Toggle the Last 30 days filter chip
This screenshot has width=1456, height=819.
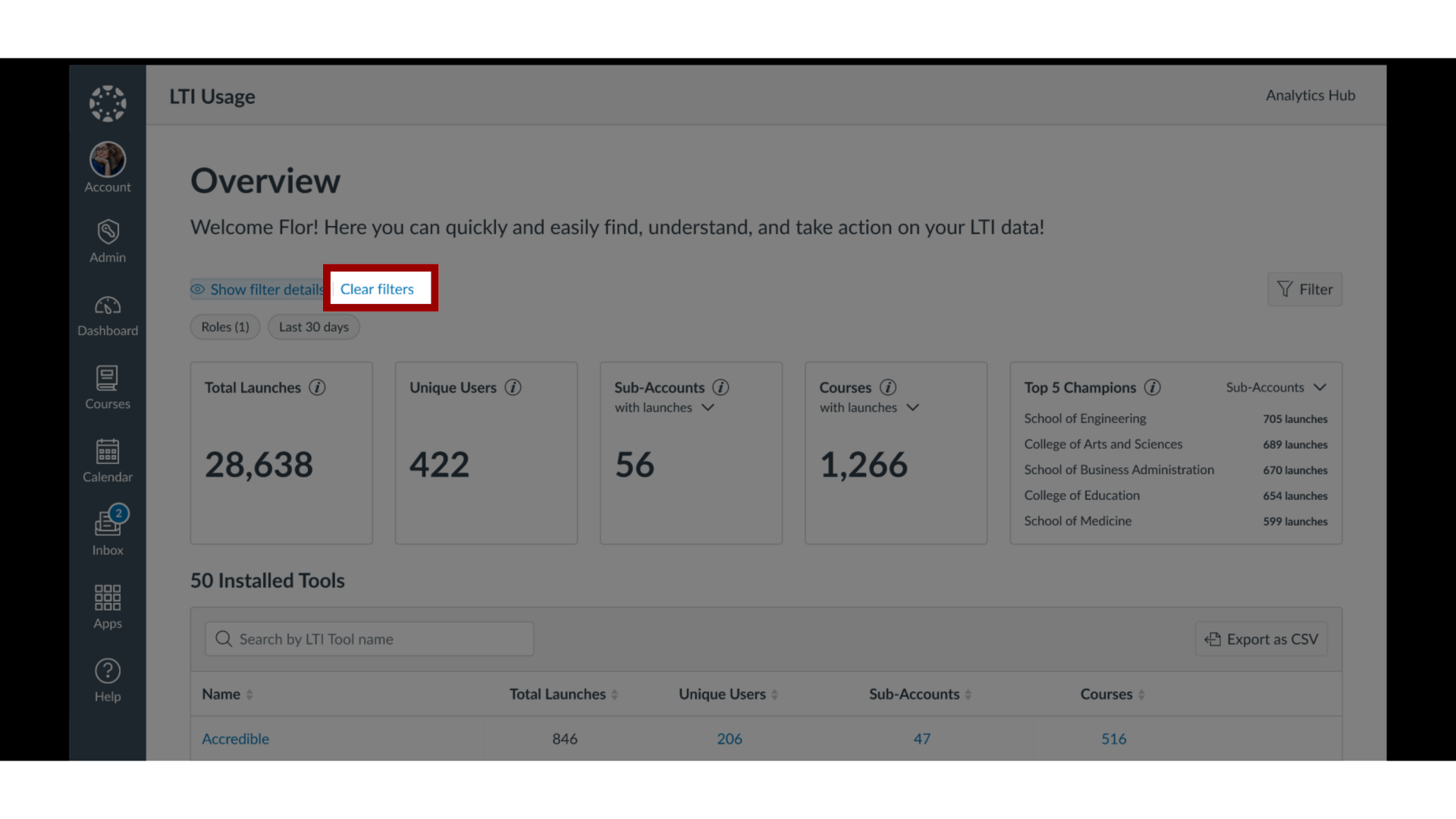pyautogui.click(x=313, y=326)
